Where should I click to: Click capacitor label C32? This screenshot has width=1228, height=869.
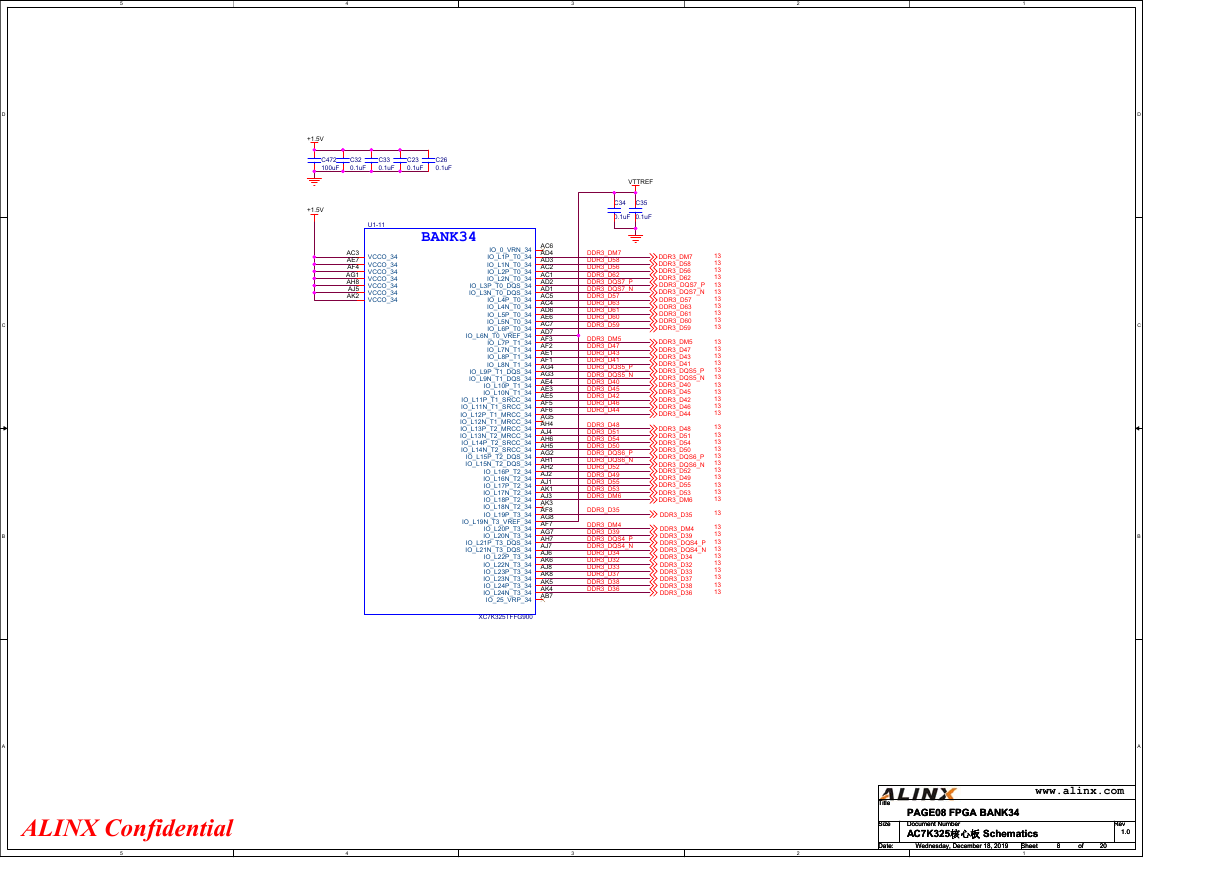[x=355, y=160]
